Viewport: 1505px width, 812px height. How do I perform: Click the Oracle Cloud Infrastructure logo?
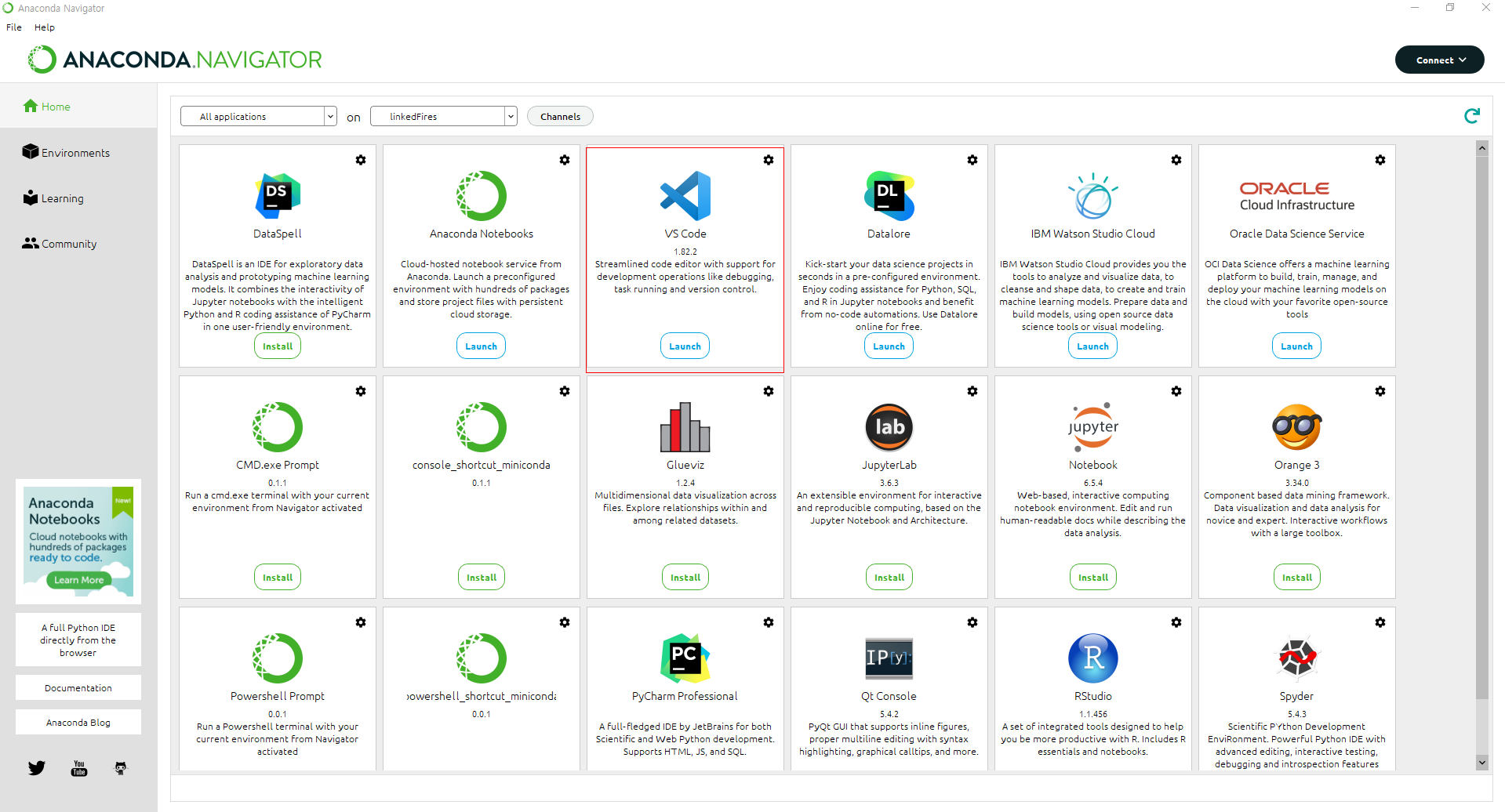1297,196
